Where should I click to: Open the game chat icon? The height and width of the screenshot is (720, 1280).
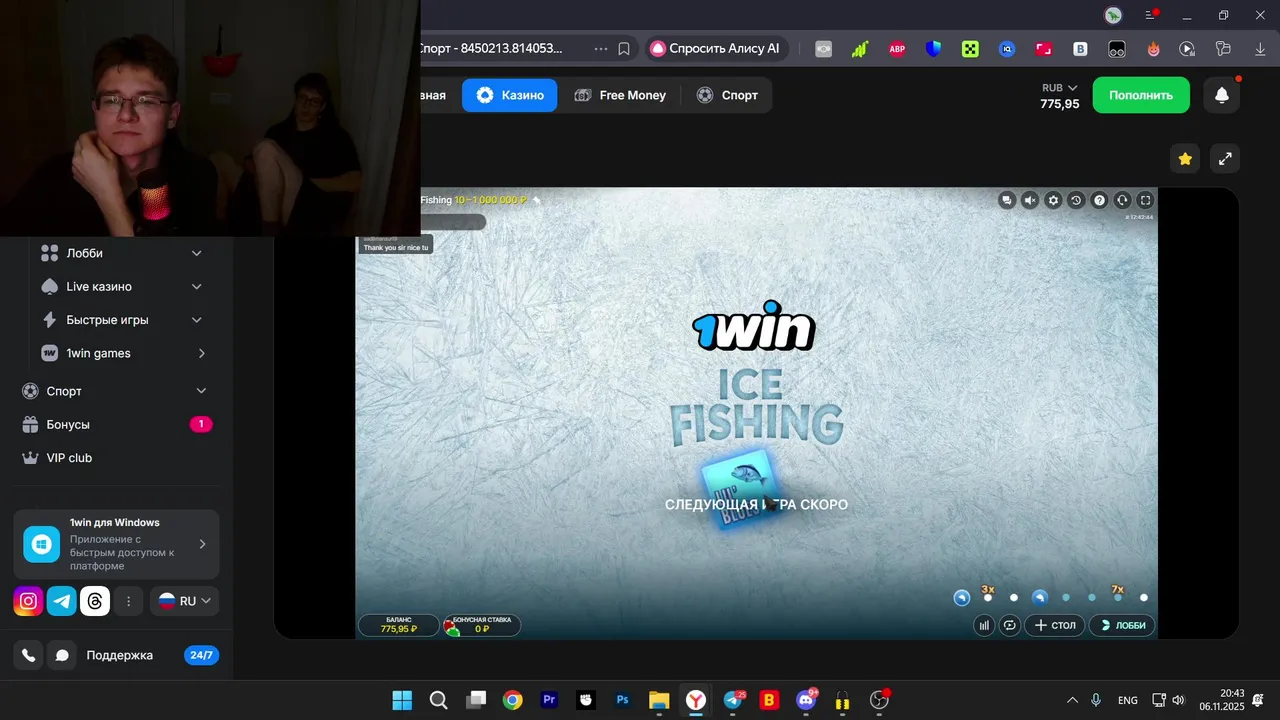click(x=1008, y=200)
